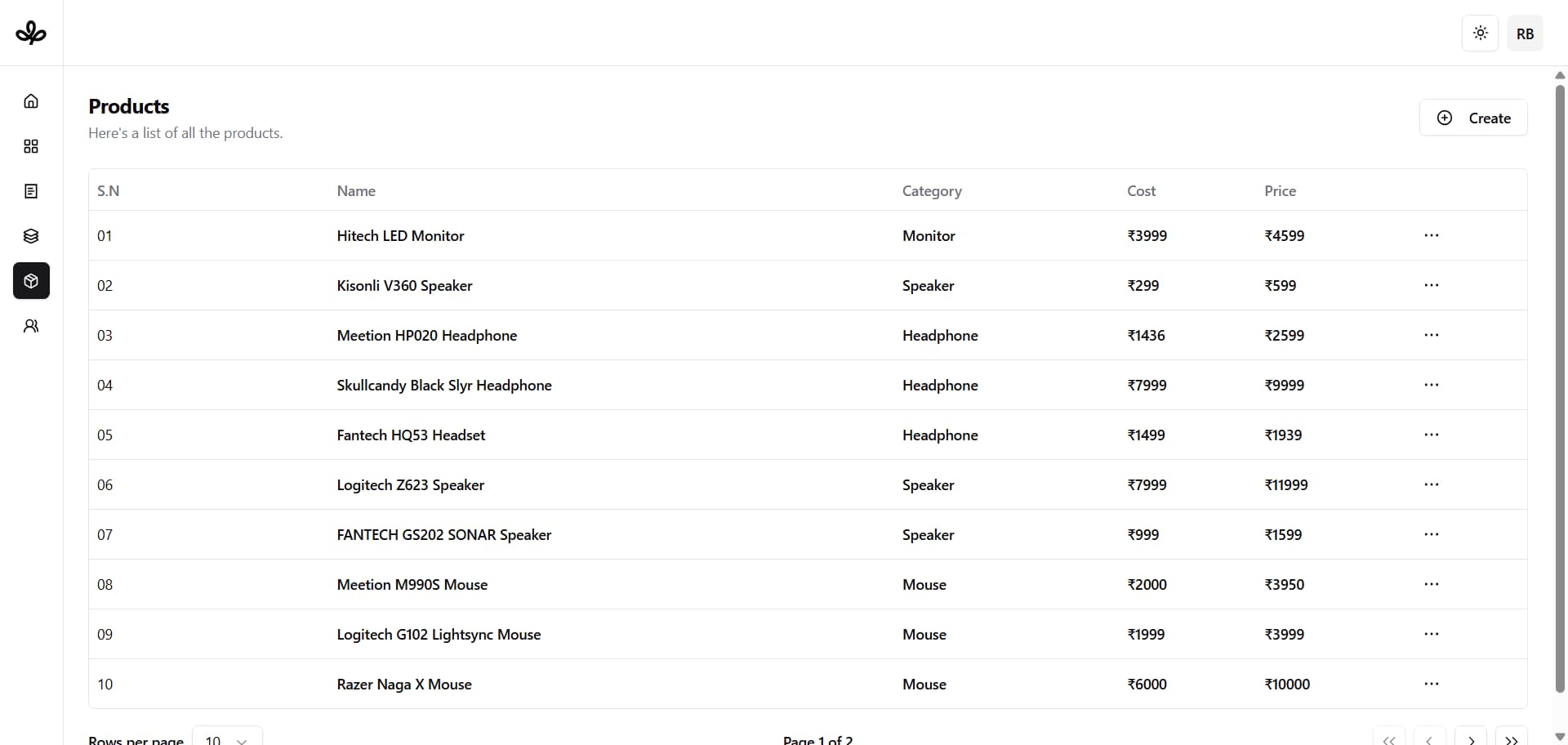
Task: Click the ₹10000 price cell
Action: [1287, 684]
